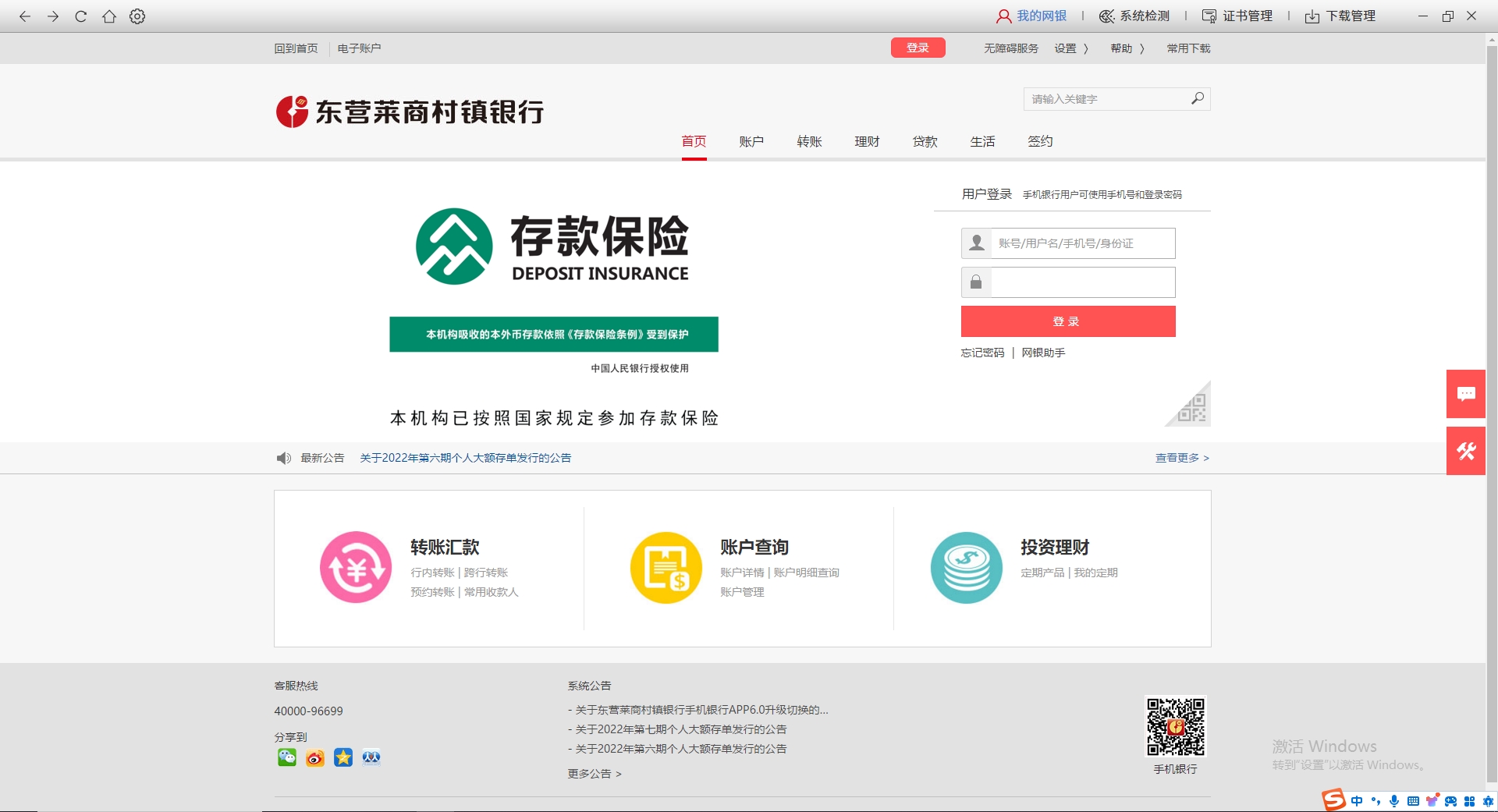Open announcement 关于2022年第六期个人大额存单发行的公告 in ticker
Viewport: 1498px width, 812px height.
466,458
